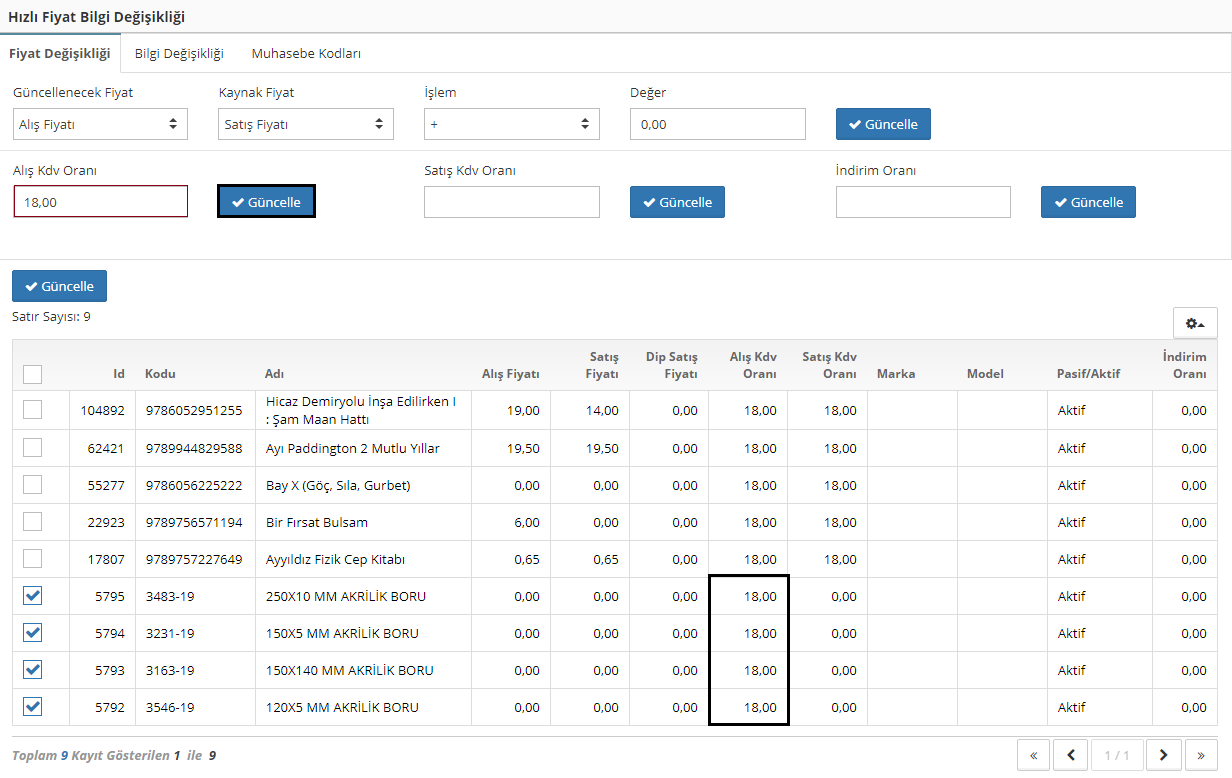
Task: Click Güncelle next to Alış Kdv Oranı
Action: click(x=266, y=202)
